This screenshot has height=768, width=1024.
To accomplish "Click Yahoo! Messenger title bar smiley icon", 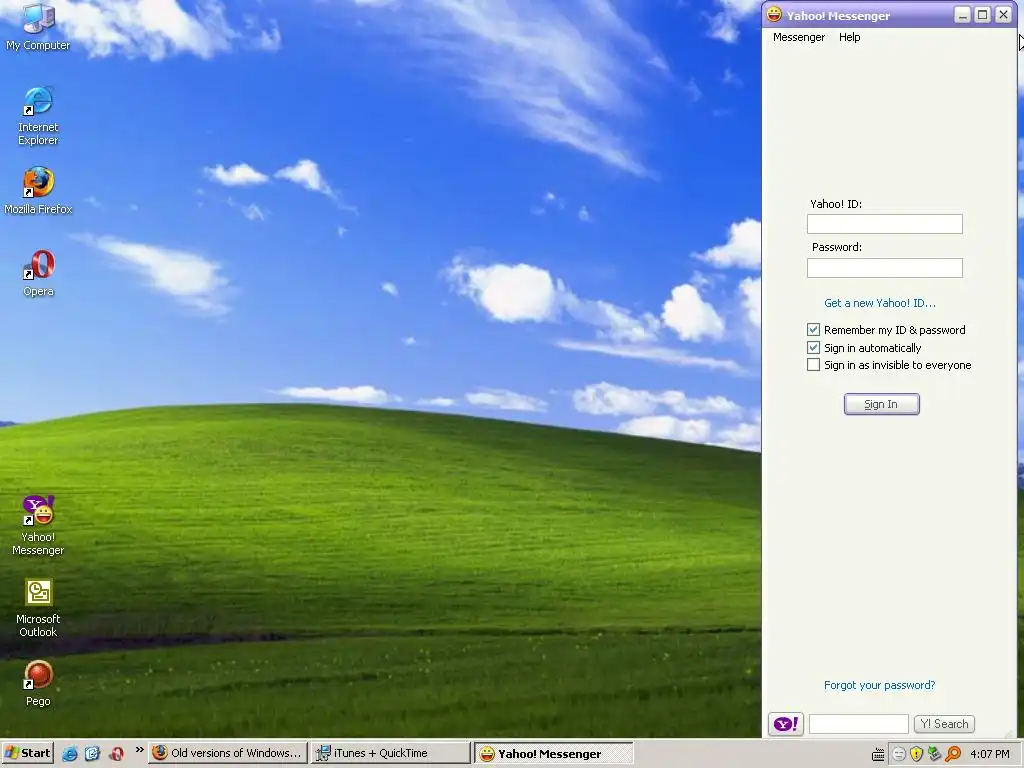I will point(774,14).
